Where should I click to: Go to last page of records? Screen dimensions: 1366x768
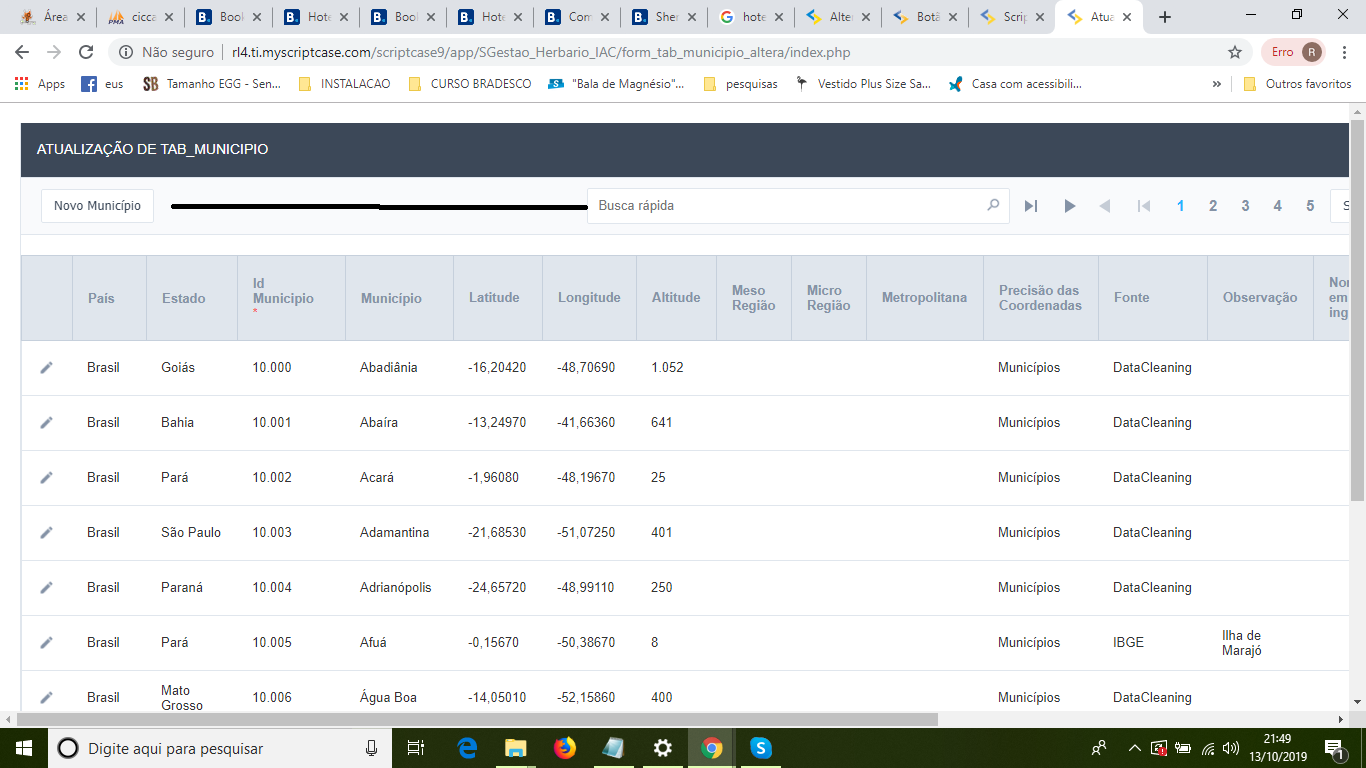pyautogui.click(x=1031, y=206)
